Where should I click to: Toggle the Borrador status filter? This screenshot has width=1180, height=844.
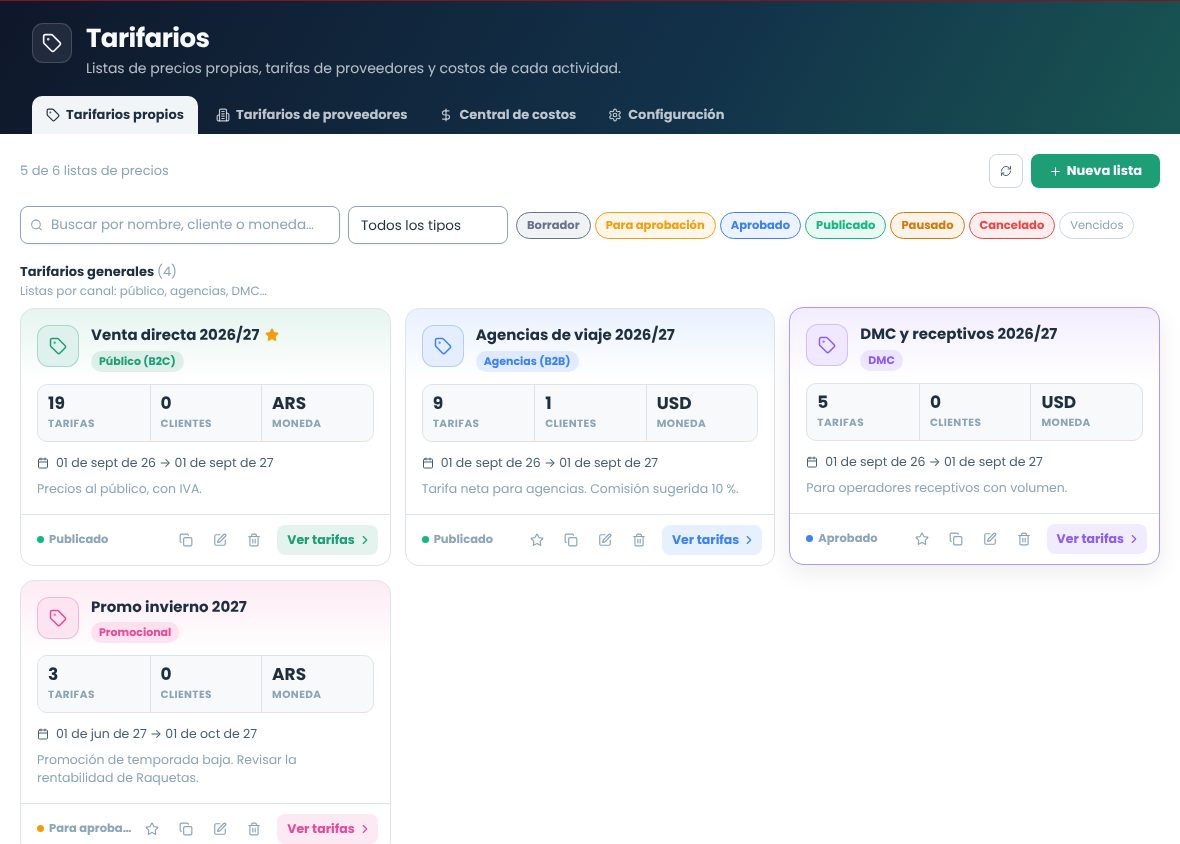point(553,225)
